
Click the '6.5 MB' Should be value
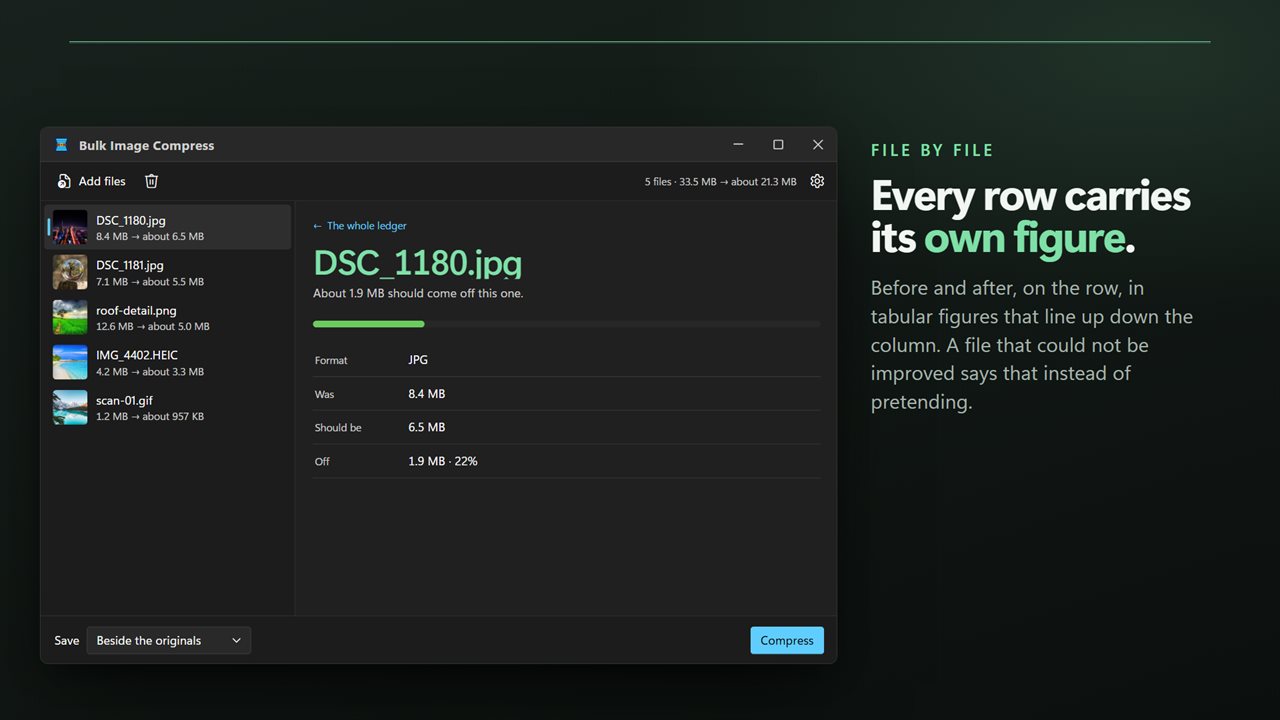pos(427,427)
